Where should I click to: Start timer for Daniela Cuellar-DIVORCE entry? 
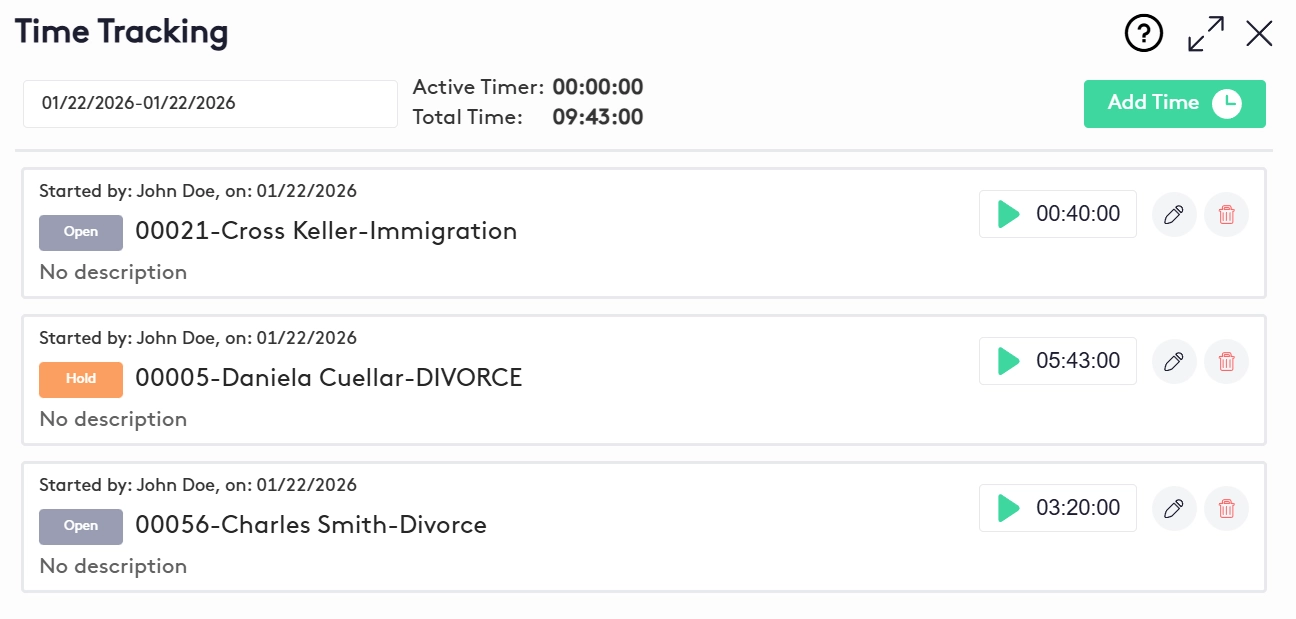click(x=1009, y=361)
